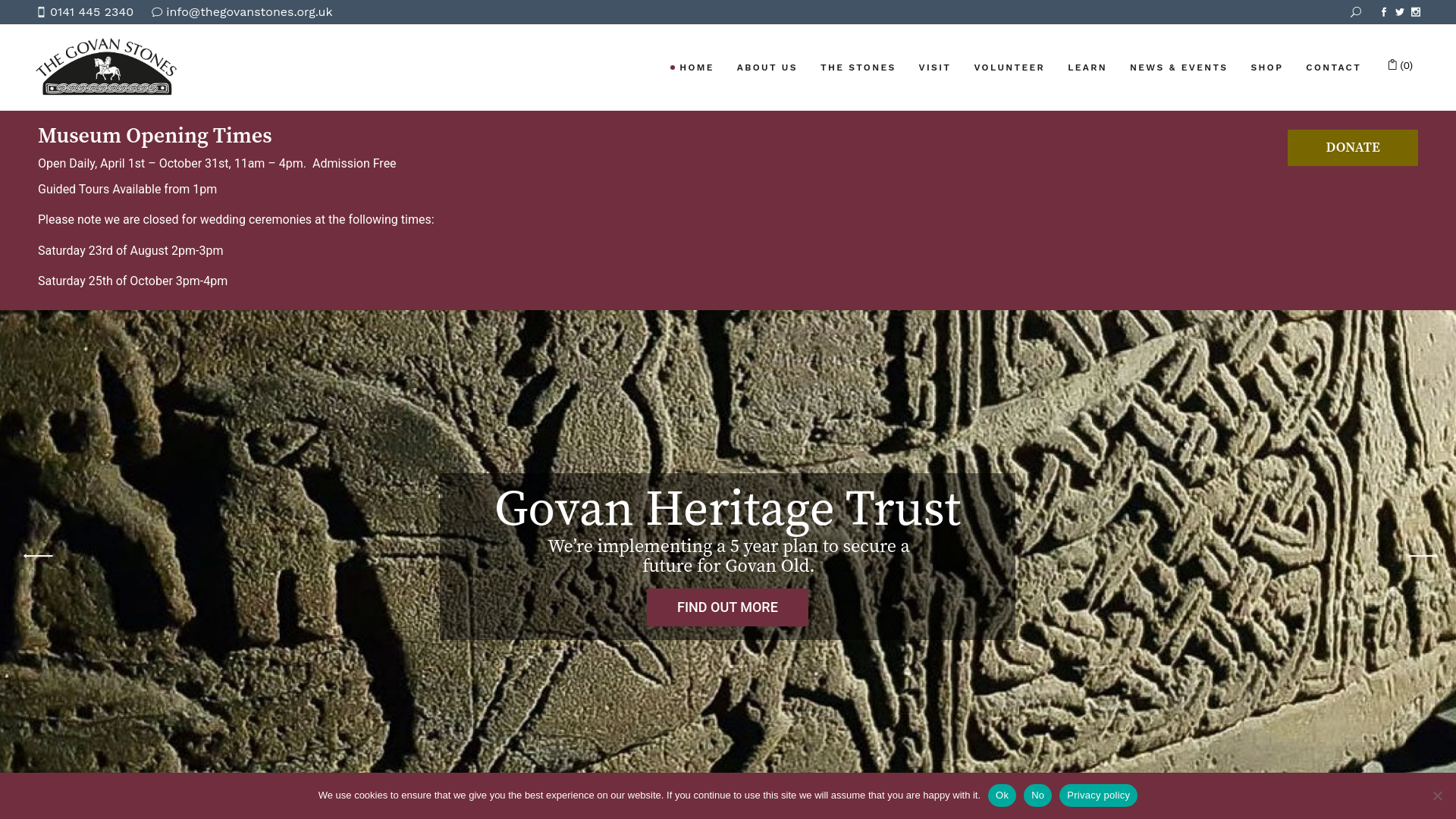Screen dimensions: 1456x819
Task: Open the search magnifier icon
Action: 1356,12
